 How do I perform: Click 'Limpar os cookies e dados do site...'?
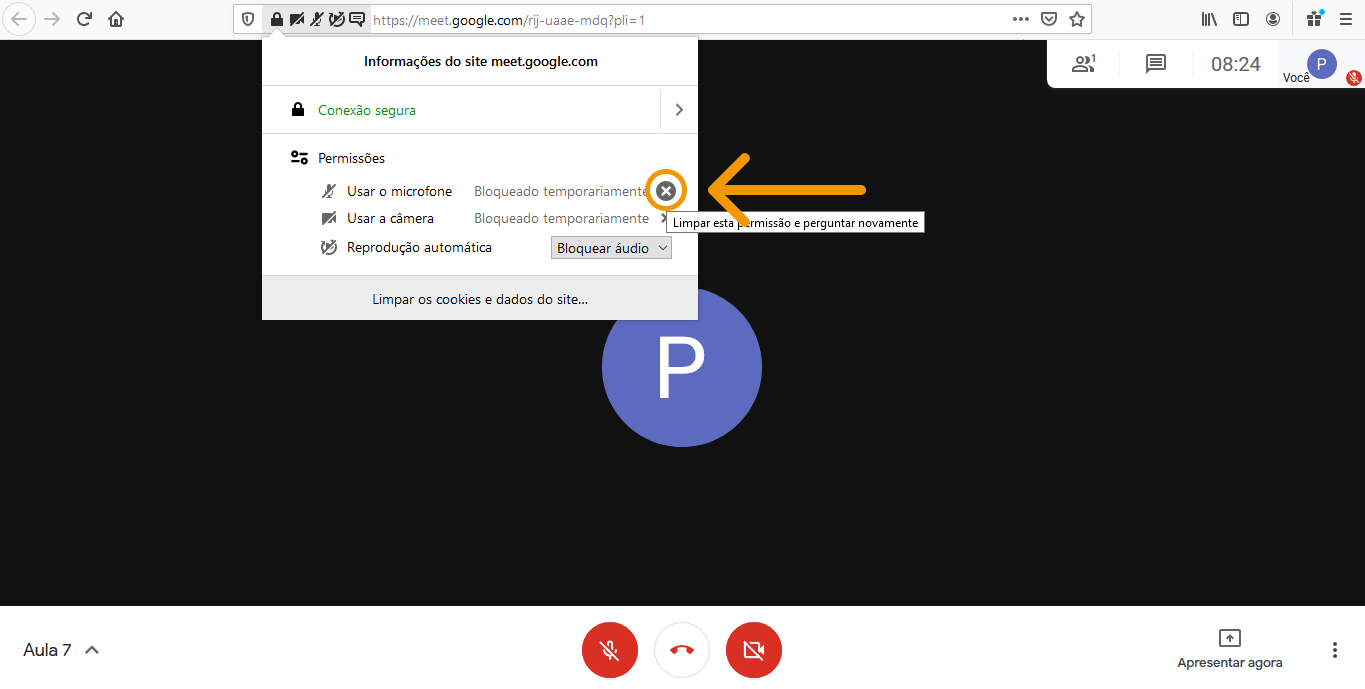tap(480, 299)
